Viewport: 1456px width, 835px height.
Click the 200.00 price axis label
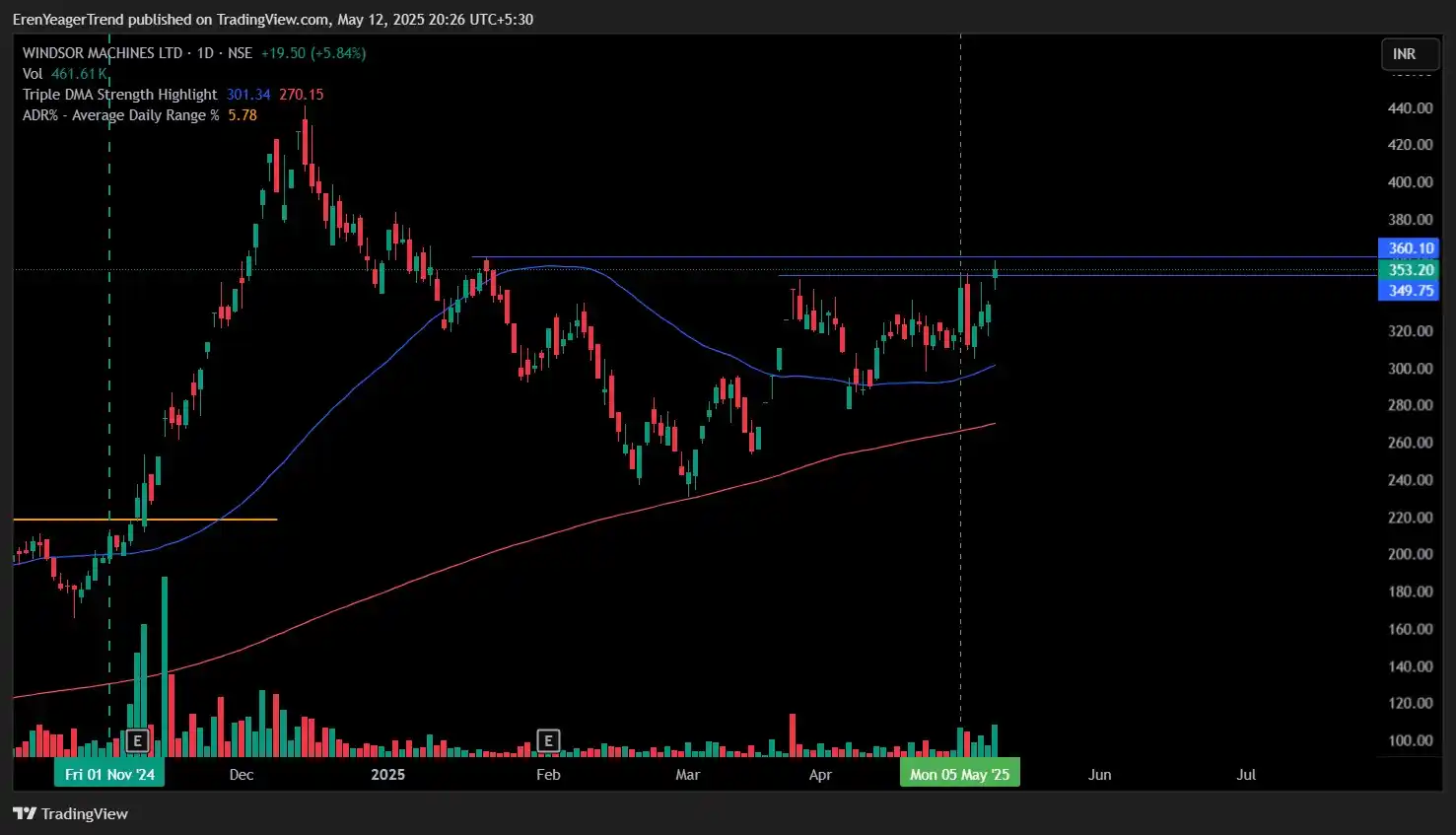tap(1410, 554)
